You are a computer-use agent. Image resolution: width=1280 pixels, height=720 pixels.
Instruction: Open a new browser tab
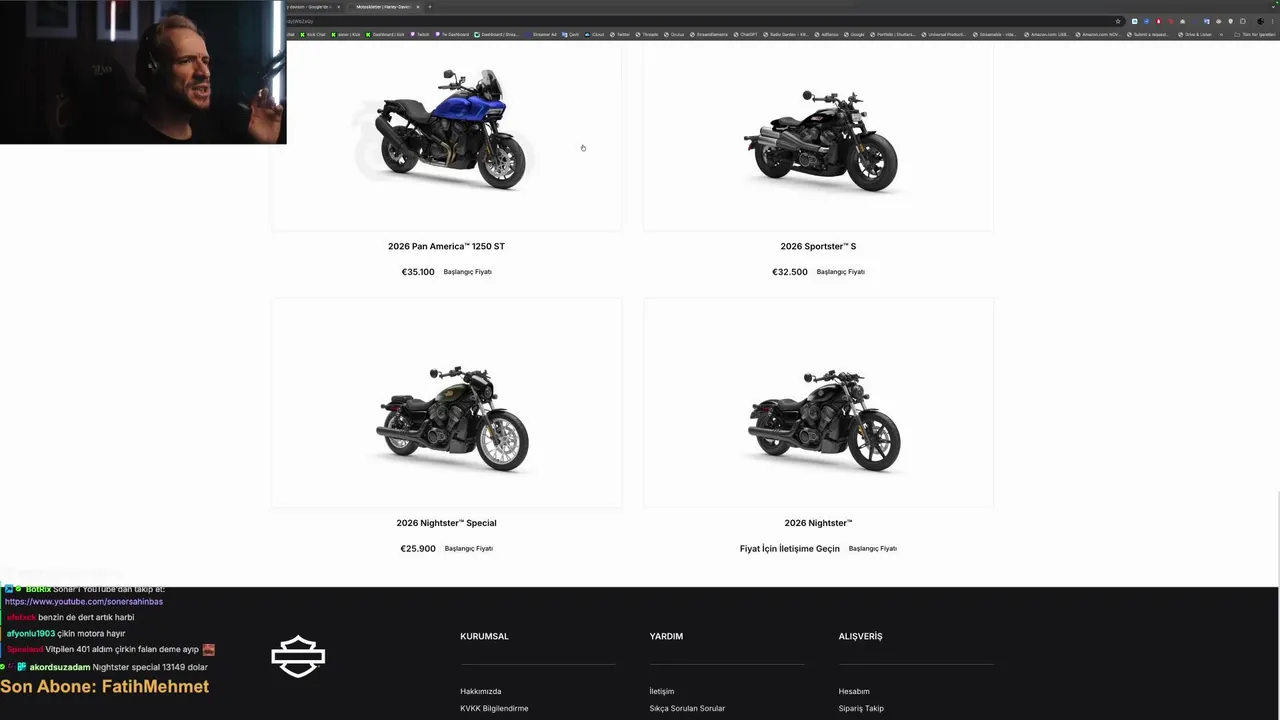pos(430,7)
